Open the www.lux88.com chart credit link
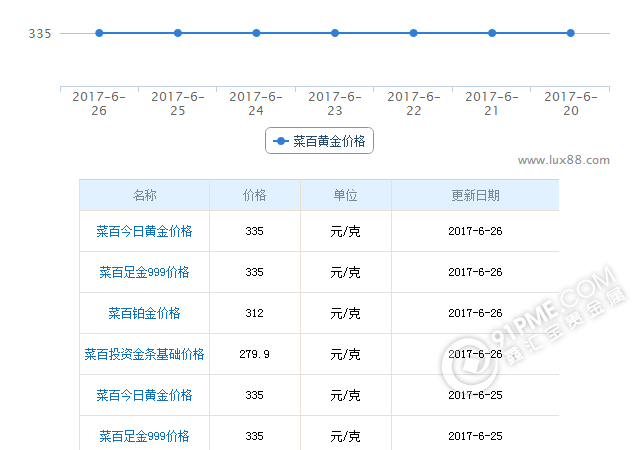Image resolution: width=643 pixels, height=450 pixels. click(x=563, y=160)
